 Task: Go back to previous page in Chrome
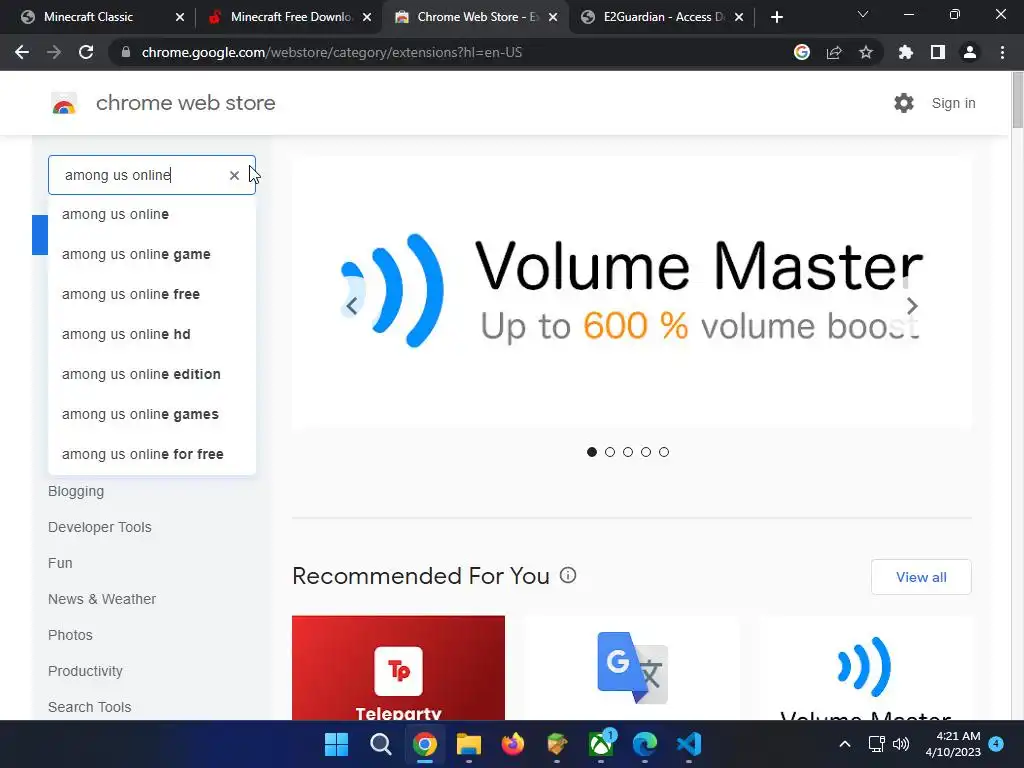tap(22, 52)
